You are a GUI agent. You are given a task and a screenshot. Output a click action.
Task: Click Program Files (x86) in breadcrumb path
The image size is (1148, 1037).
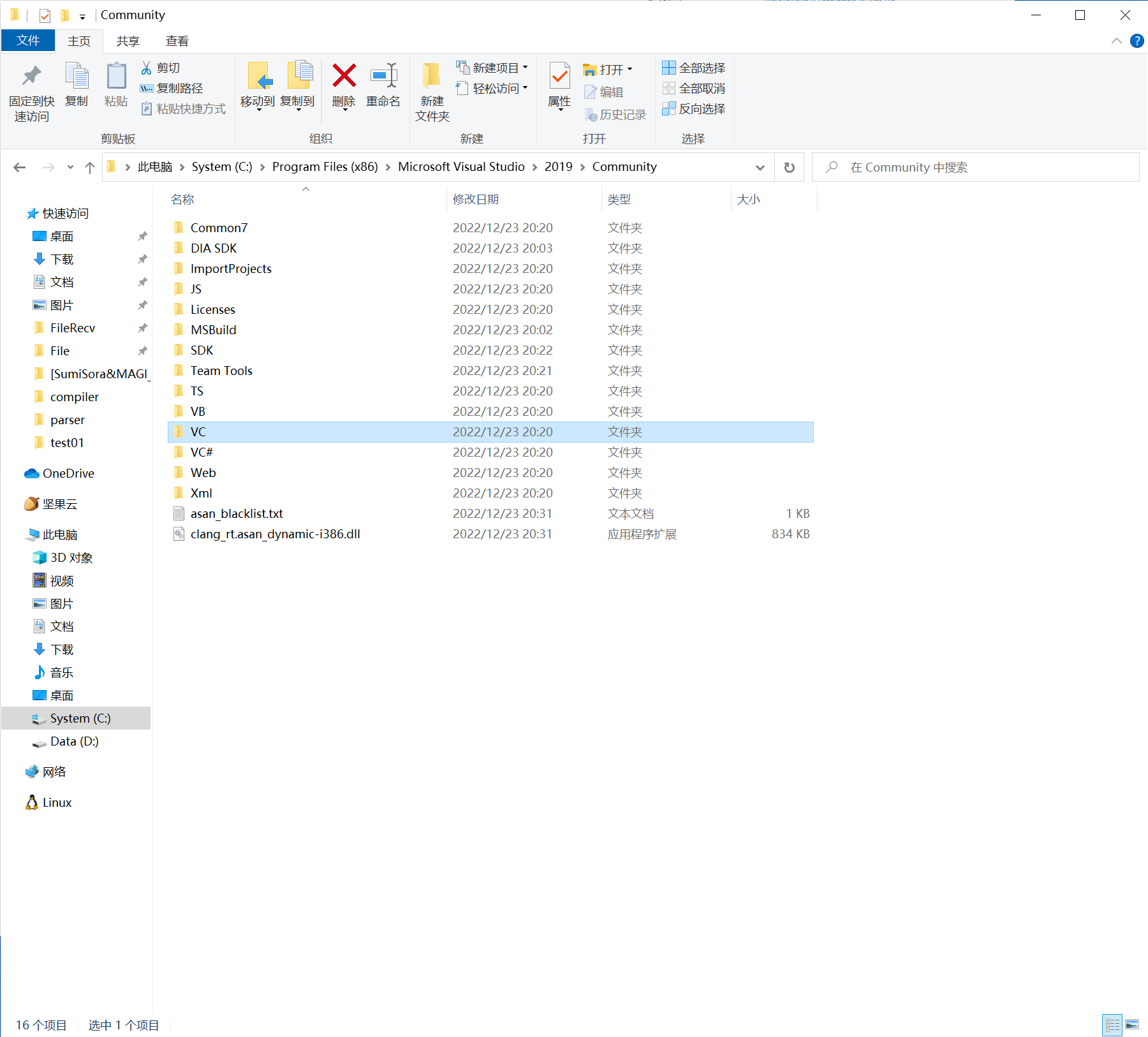point(325,167)
